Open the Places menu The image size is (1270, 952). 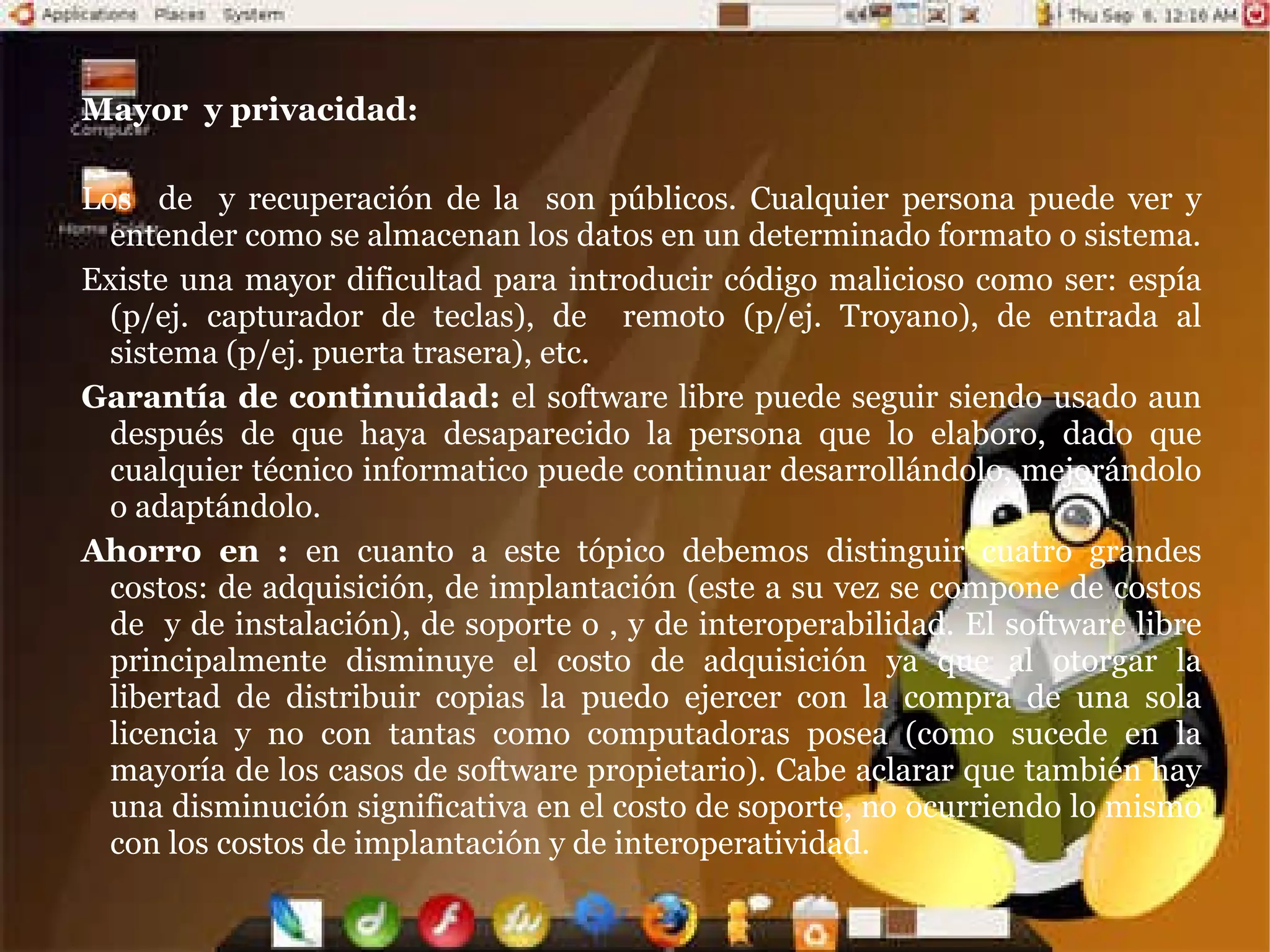pyautogui.click(x=180, y=14)
